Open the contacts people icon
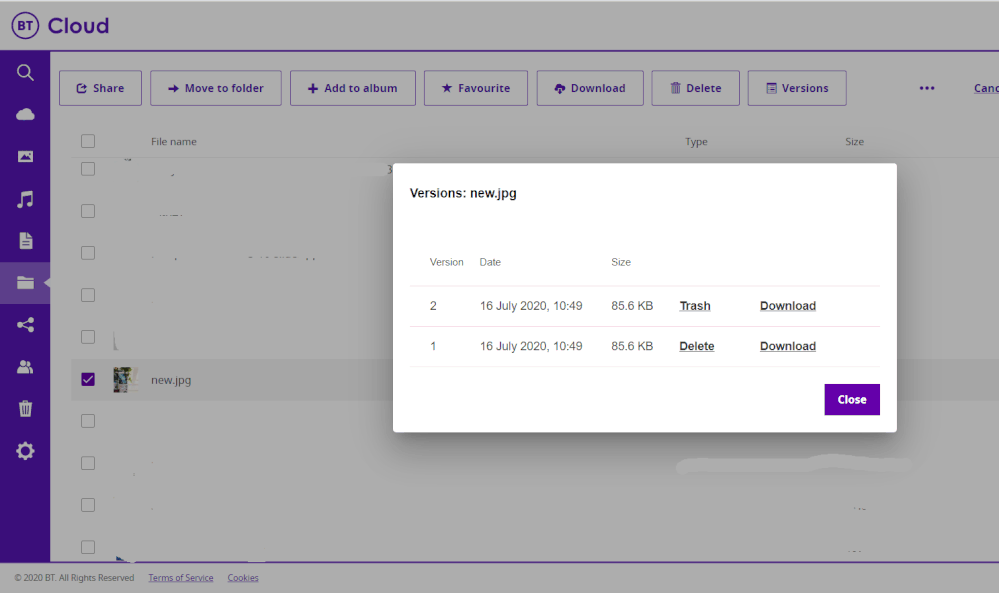This screenshot has width=999, height=593. tap(25, 367)
